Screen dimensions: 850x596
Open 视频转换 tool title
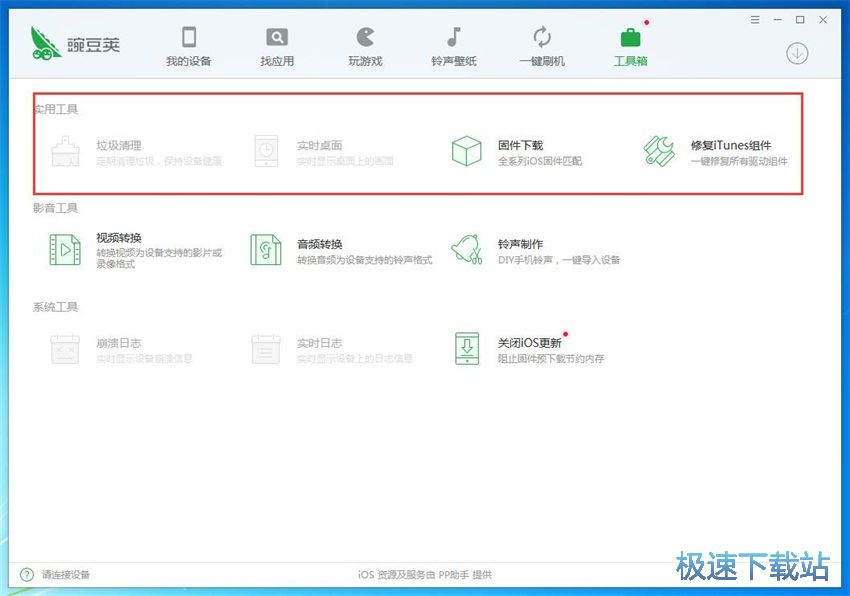click(119, 238)
